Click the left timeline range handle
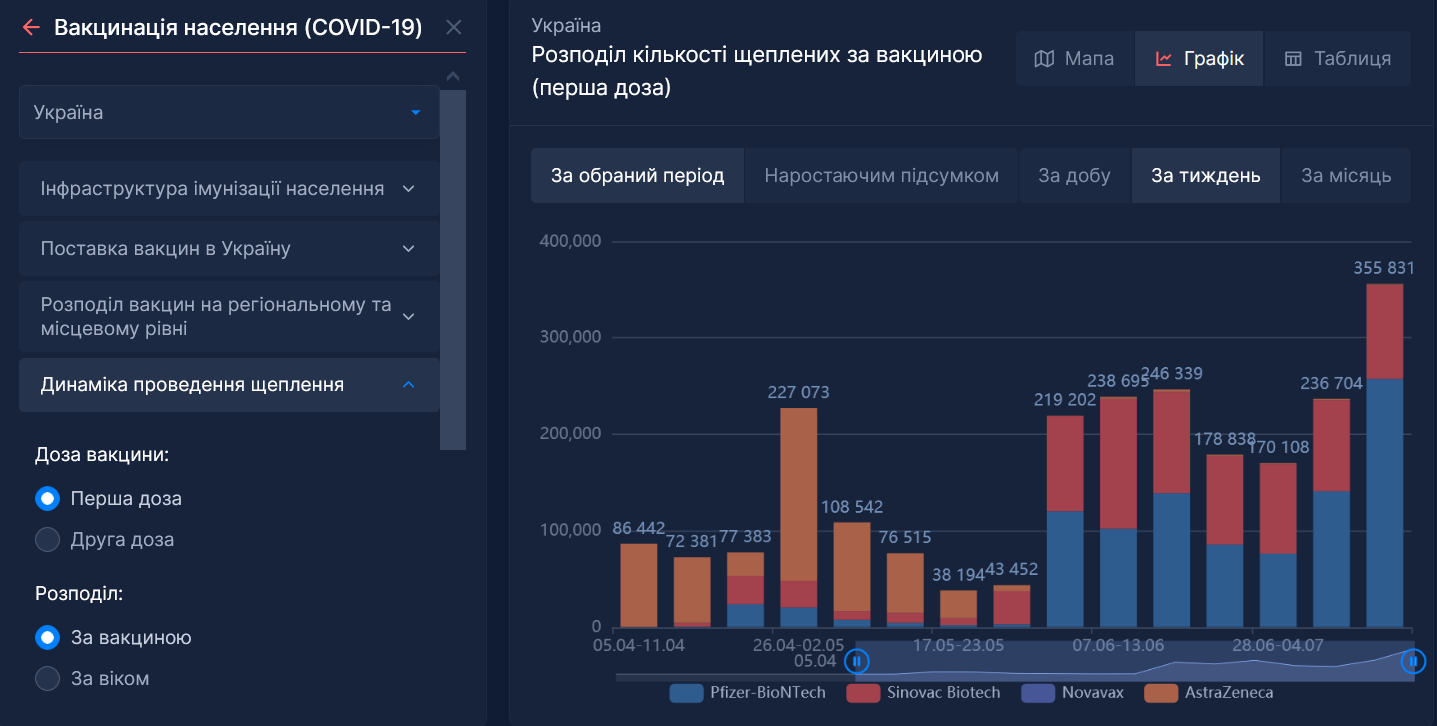Image resolution: width=1437 pixels, height=726 pixels. click(856, 661)
